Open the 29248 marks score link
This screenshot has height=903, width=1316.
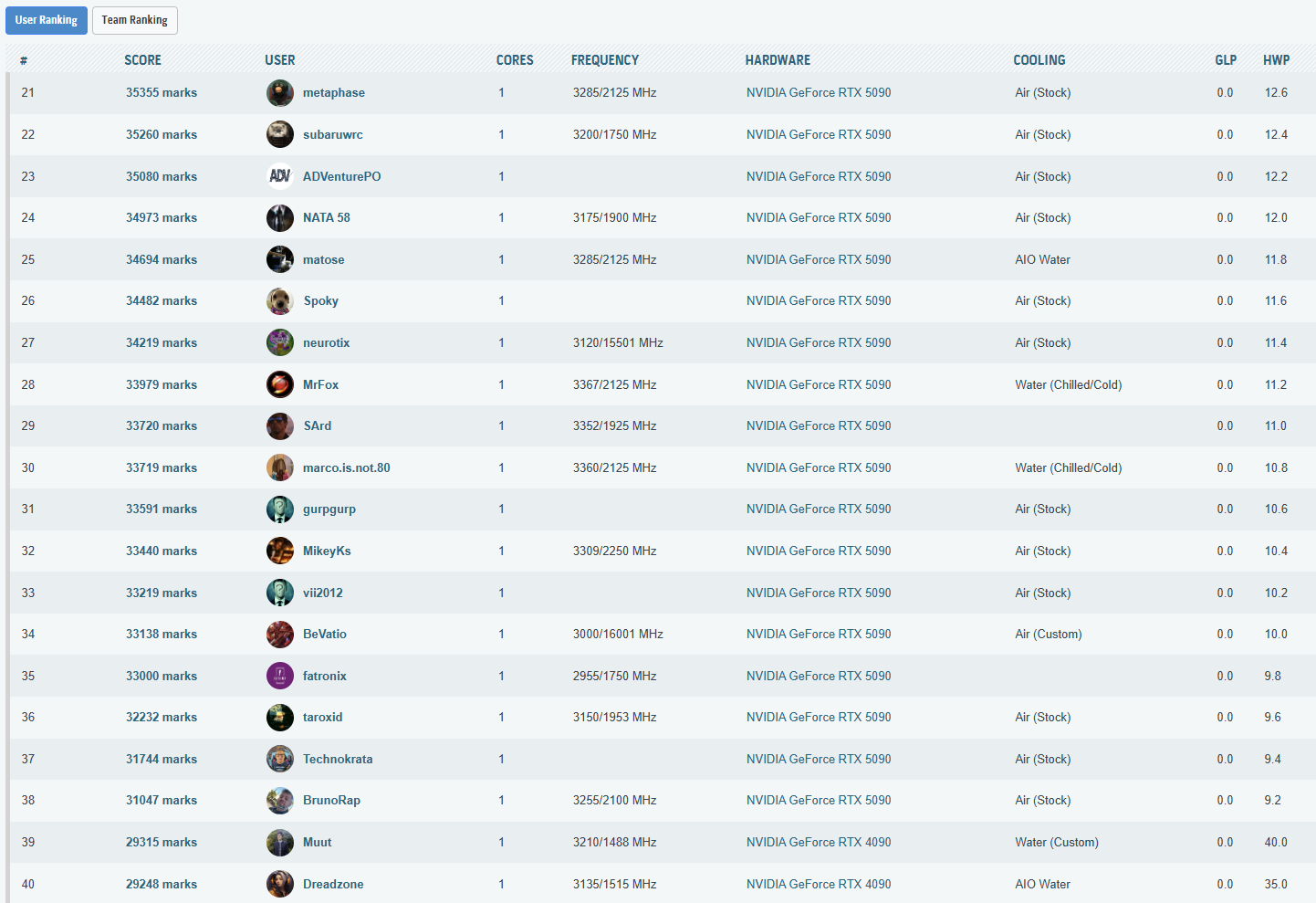(162, 885)
